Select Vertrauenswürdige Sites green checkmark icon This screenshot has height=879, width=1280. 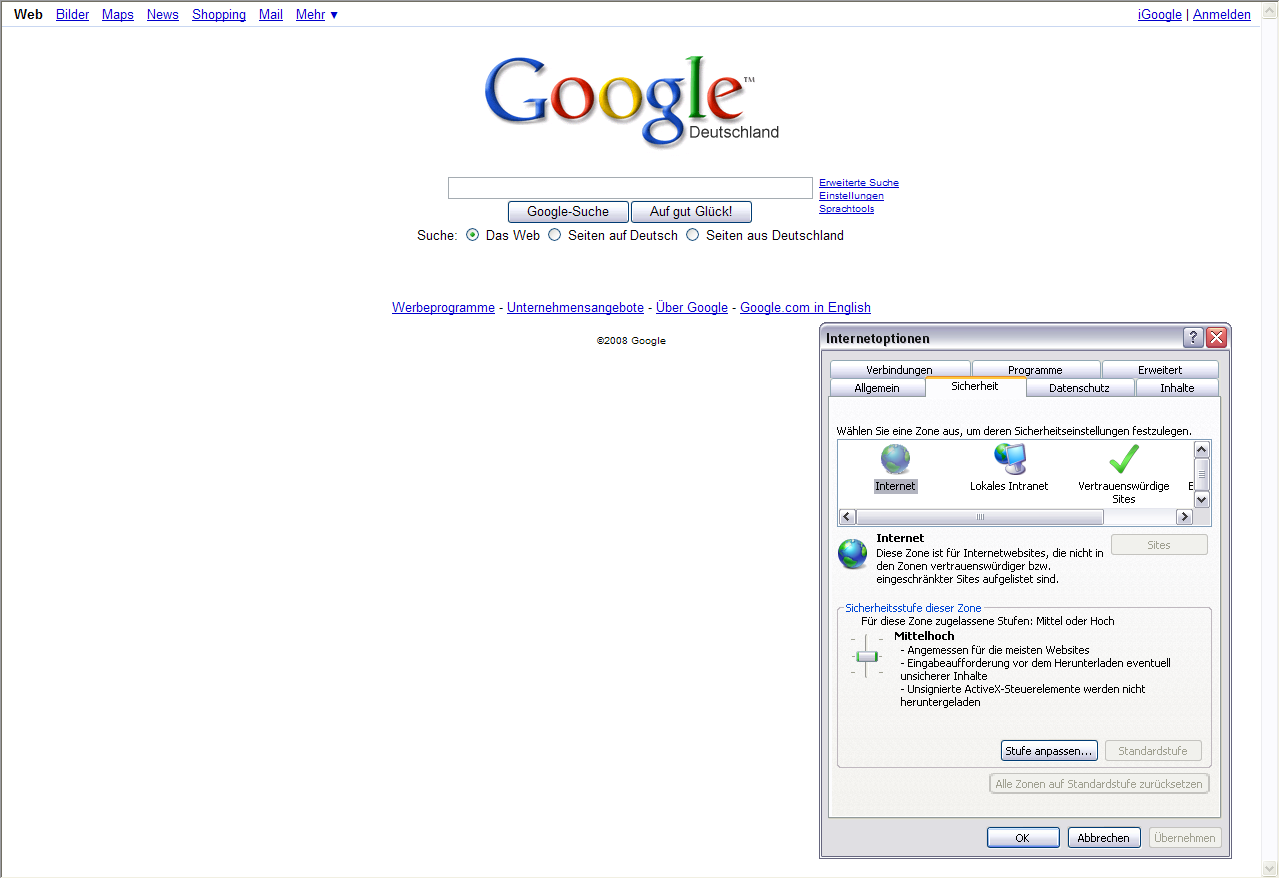[x=1124, y=459]
